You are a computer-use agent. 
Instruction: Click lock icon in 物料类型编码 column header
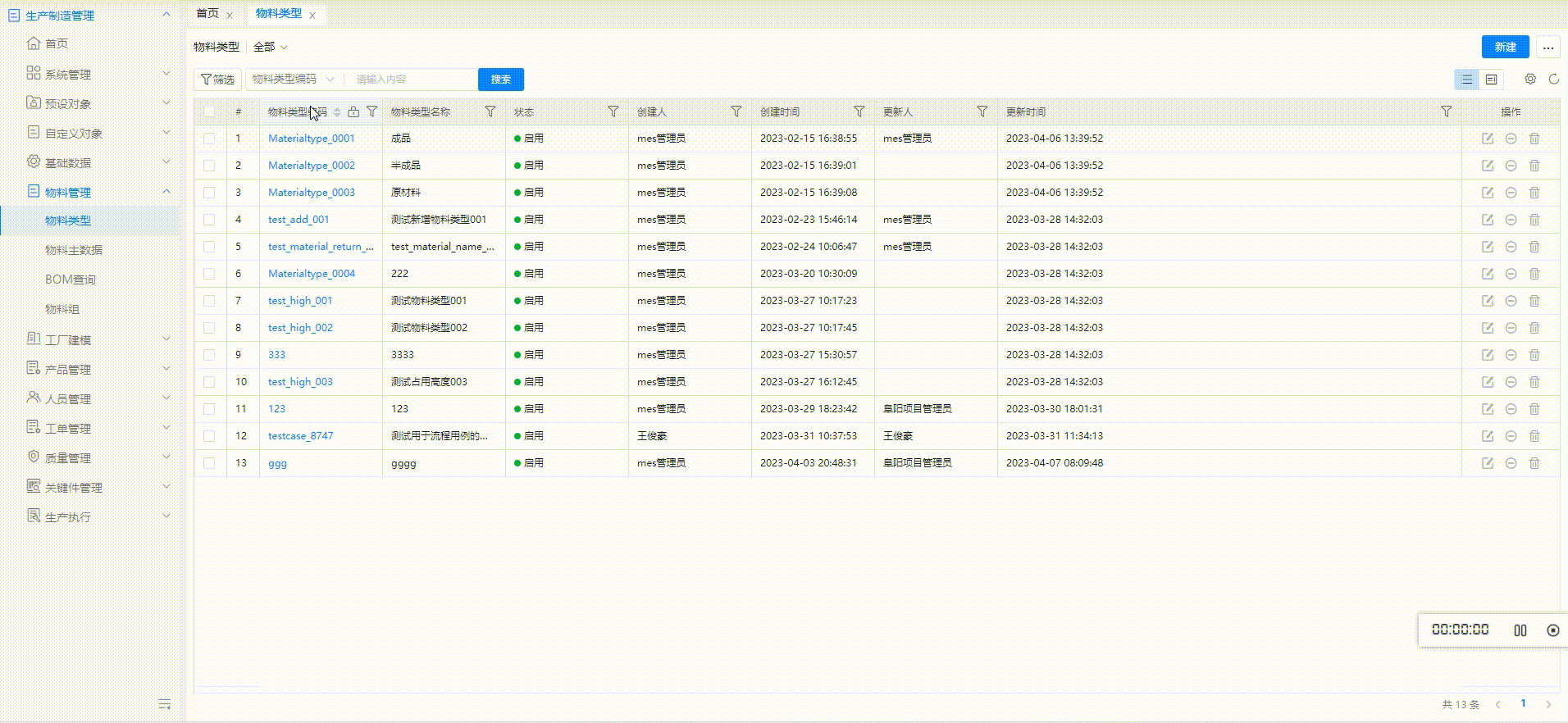tap(353, 111)
